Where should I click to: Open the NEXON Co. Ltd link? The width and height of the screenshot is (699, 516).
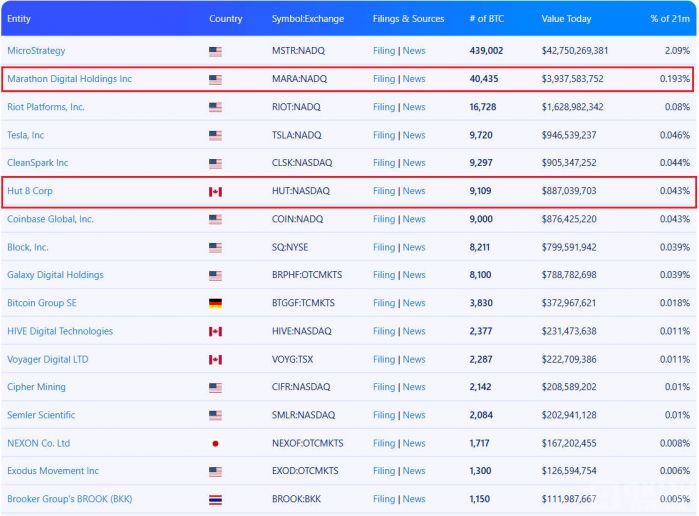pyautogui.click(x=38, y=443)
